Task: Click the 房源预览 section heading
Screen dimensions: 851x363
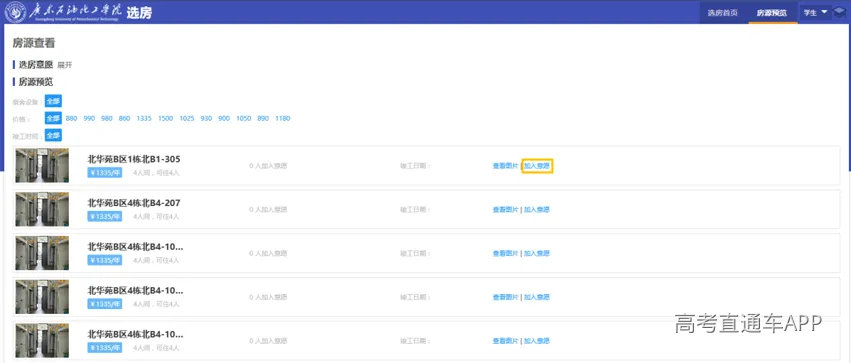Action: pos(36,82)
